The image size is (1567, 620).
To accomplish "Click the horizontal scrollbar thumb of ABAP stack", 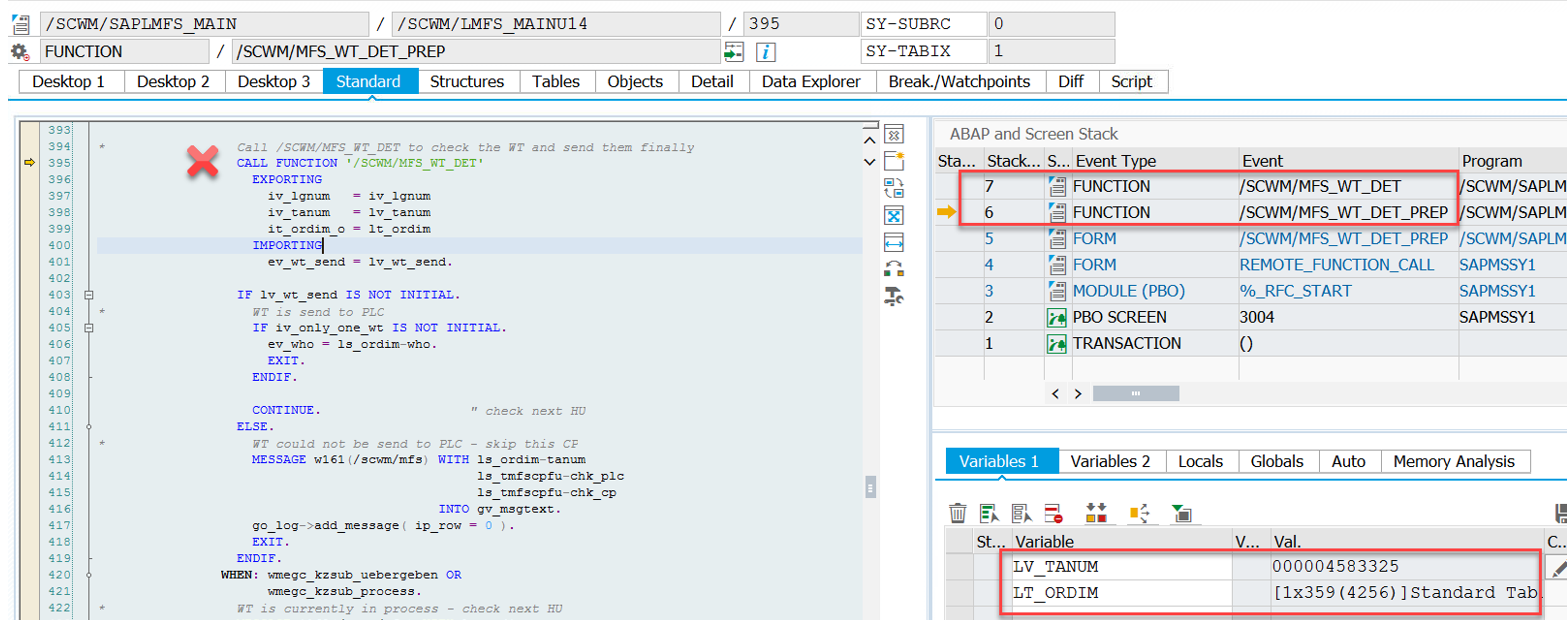I will [x=1136, y=394].
